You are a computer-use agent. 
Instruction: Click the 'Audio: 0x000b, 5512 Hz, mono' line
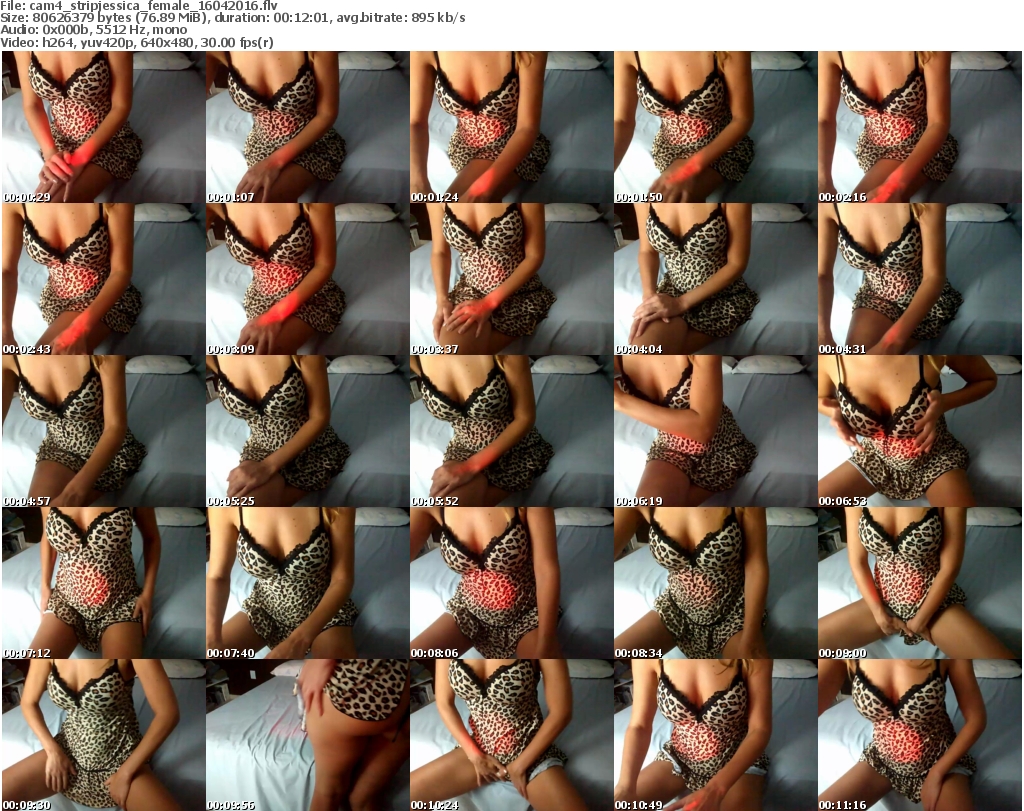(94, 30)
